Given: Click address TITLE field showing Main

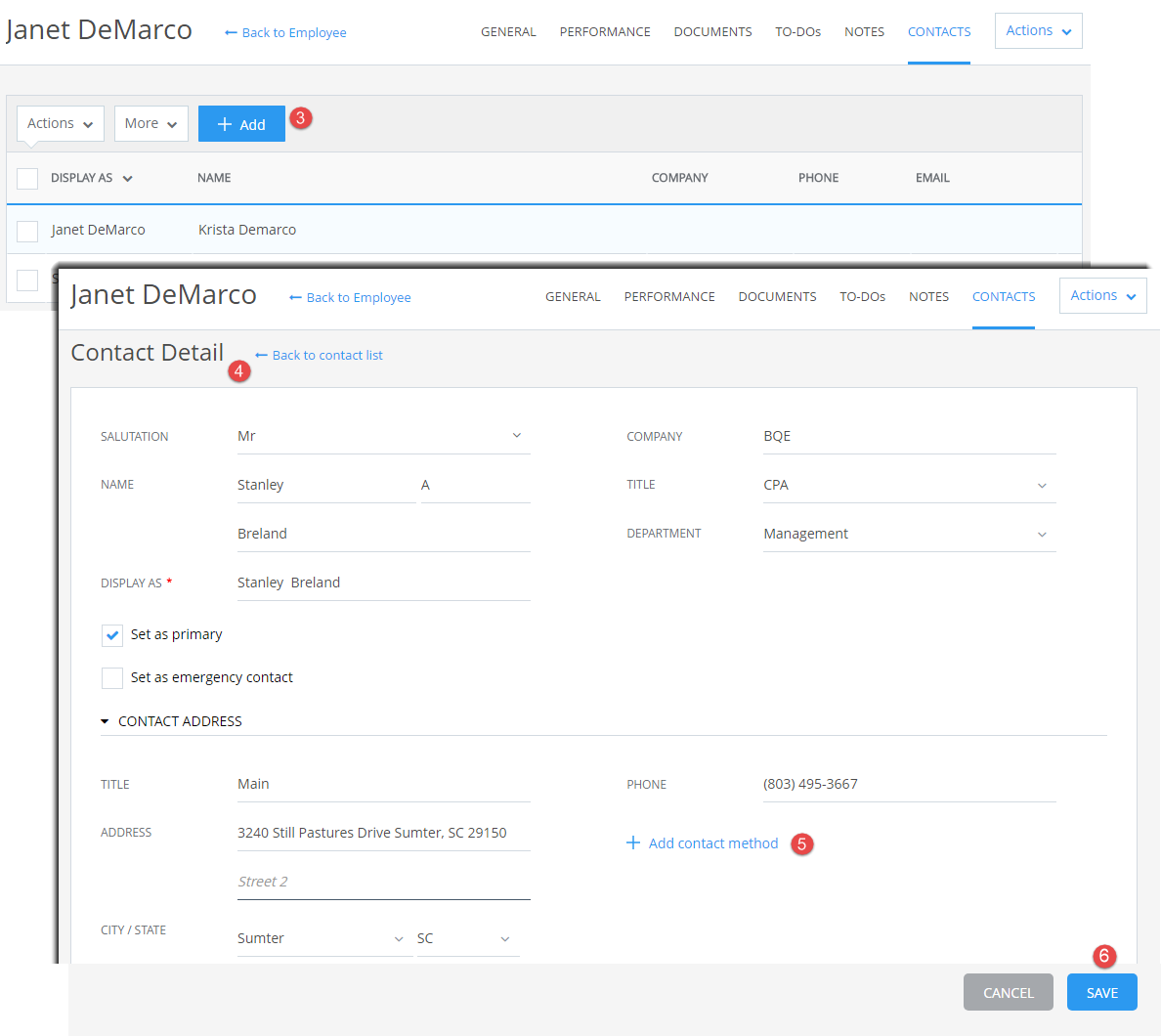Looking at the screenshot, I should 383,784.
